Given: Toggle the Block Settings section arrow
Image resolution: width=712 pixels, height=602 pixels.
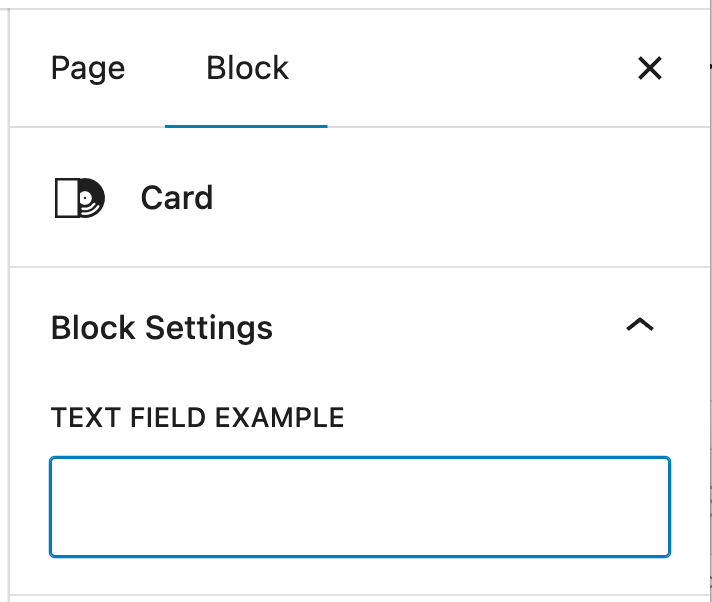Looking at the screenshot, I should click(639, 325).
